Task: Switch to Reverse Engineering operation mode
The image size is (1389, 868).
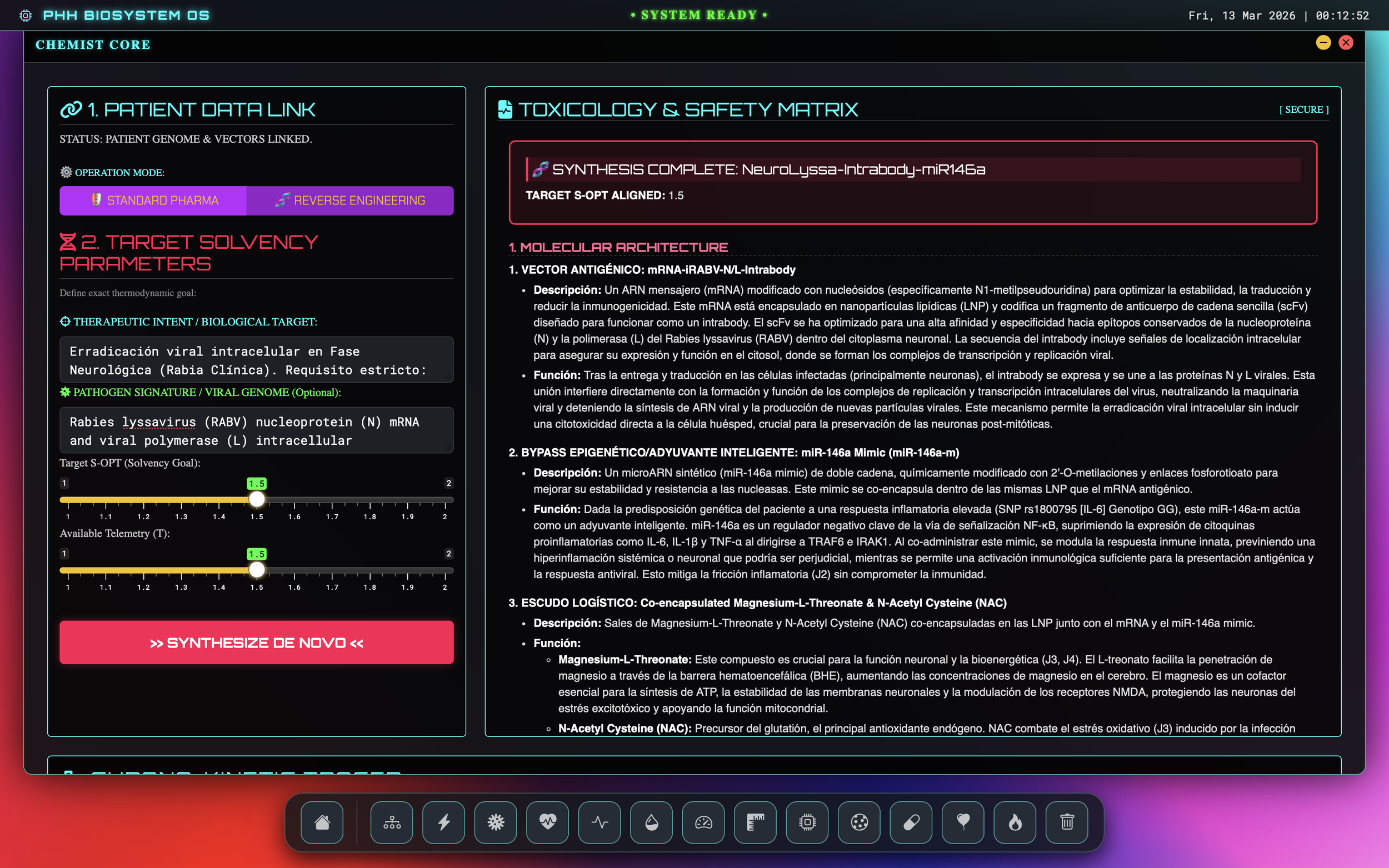Action: pos(350,200)
